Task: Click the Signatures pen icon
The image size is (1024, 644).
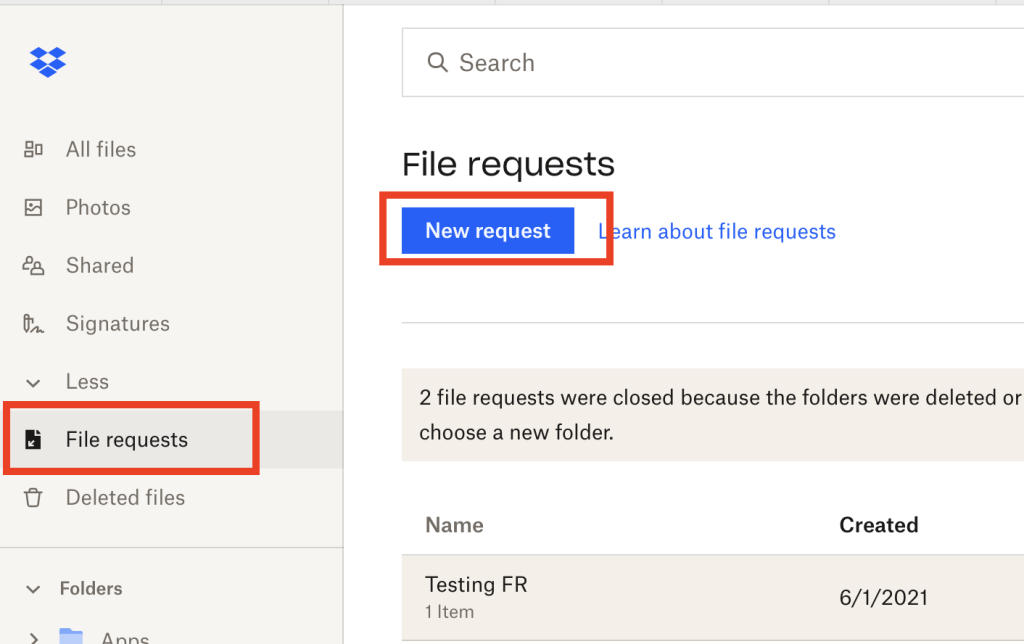Action: click(34, 323)
